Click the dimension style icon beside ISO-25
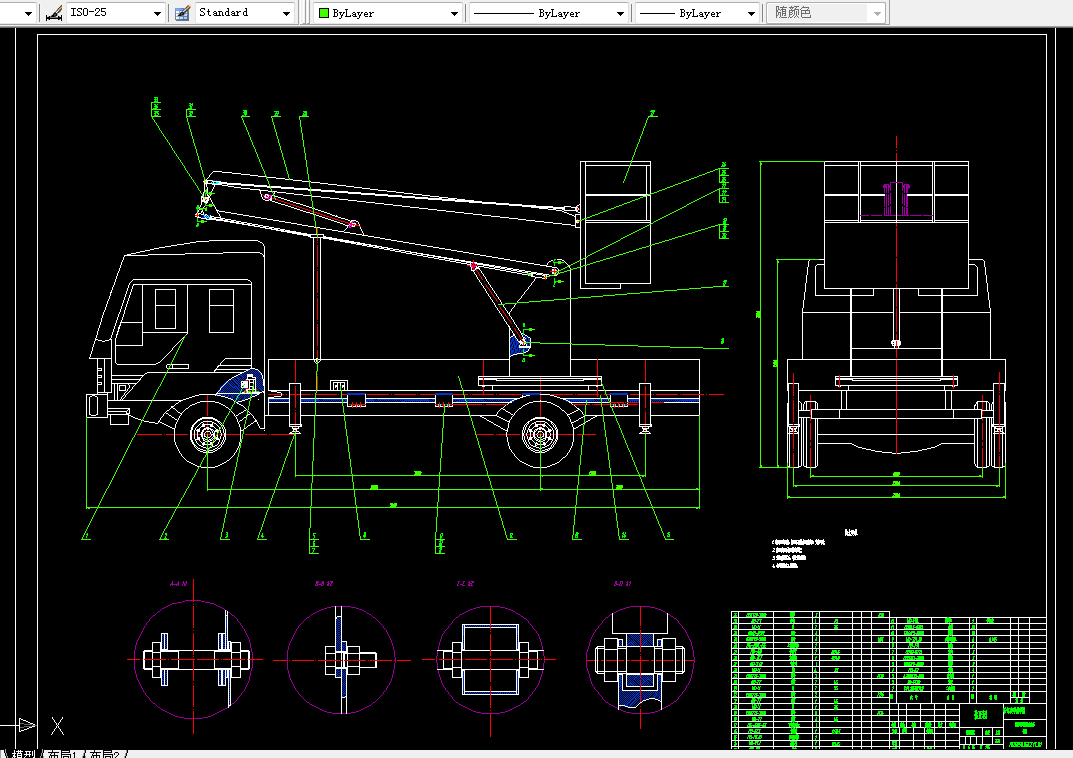This screenshot has height=758, width=1073. coord(54,13)
